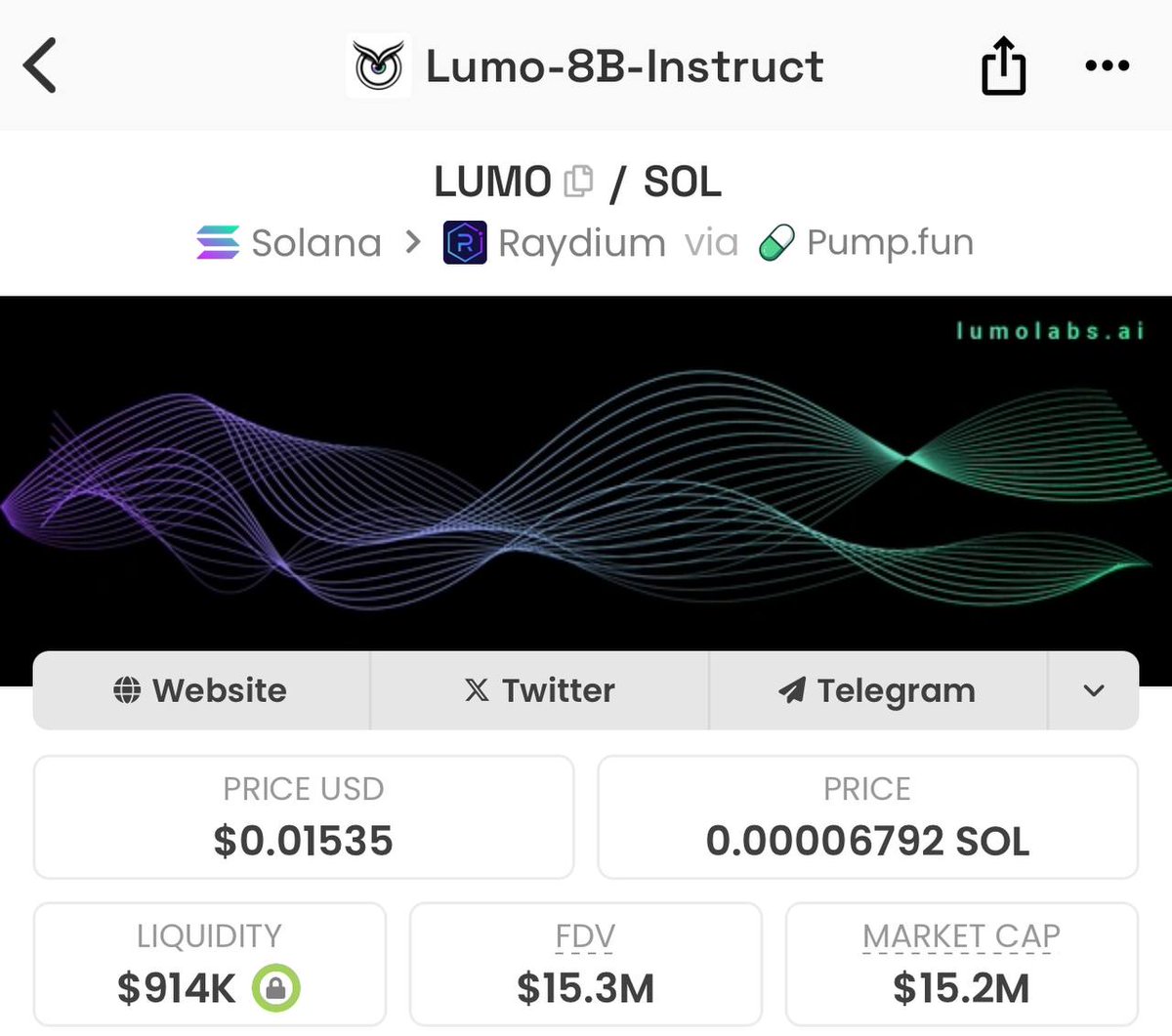
Task: Tap the FDV label
Action: point(585,936)
